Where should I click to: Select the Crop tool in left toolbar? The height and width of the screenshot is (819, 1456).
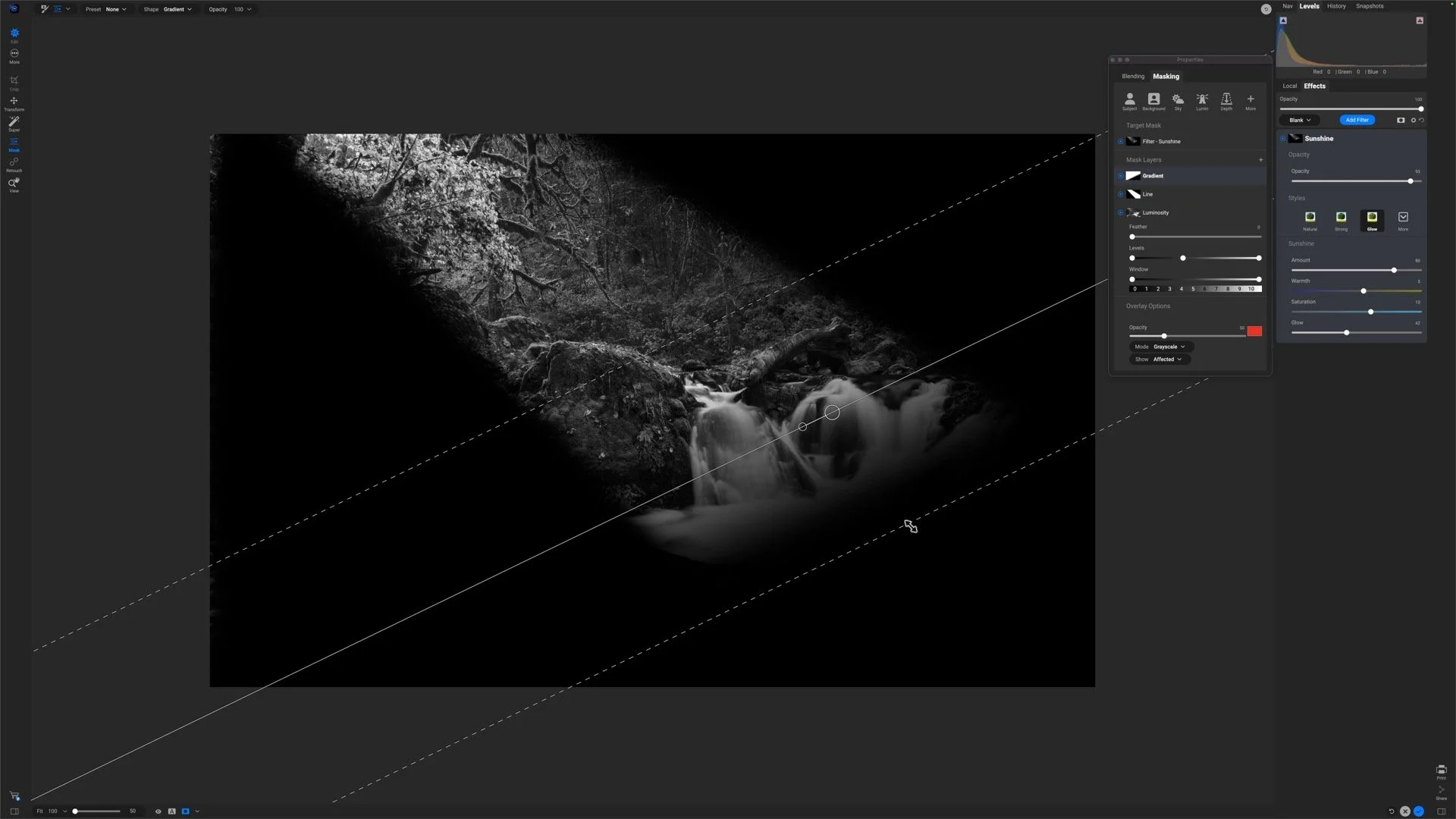pos(14,82)
